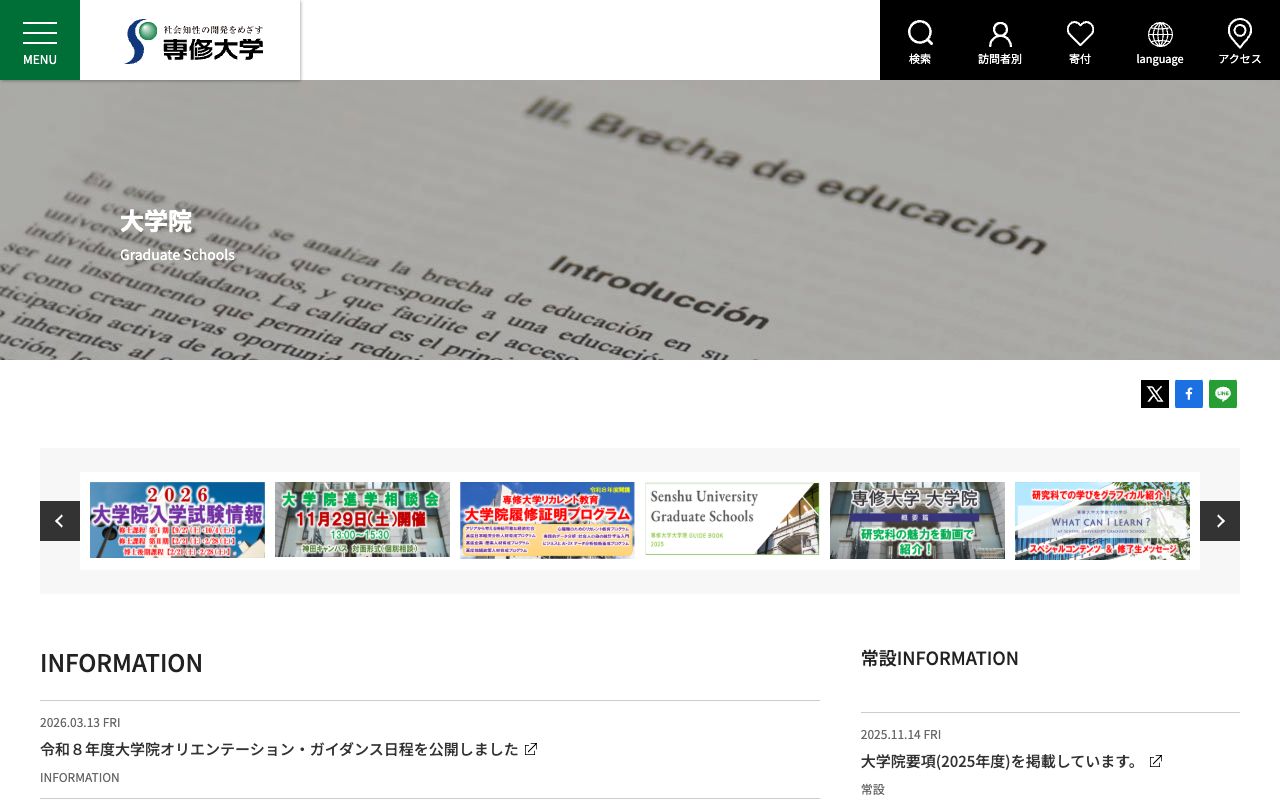The image size is (1280, 800).
Task: Open the 検索 search icon
Action: pos(920,40)
